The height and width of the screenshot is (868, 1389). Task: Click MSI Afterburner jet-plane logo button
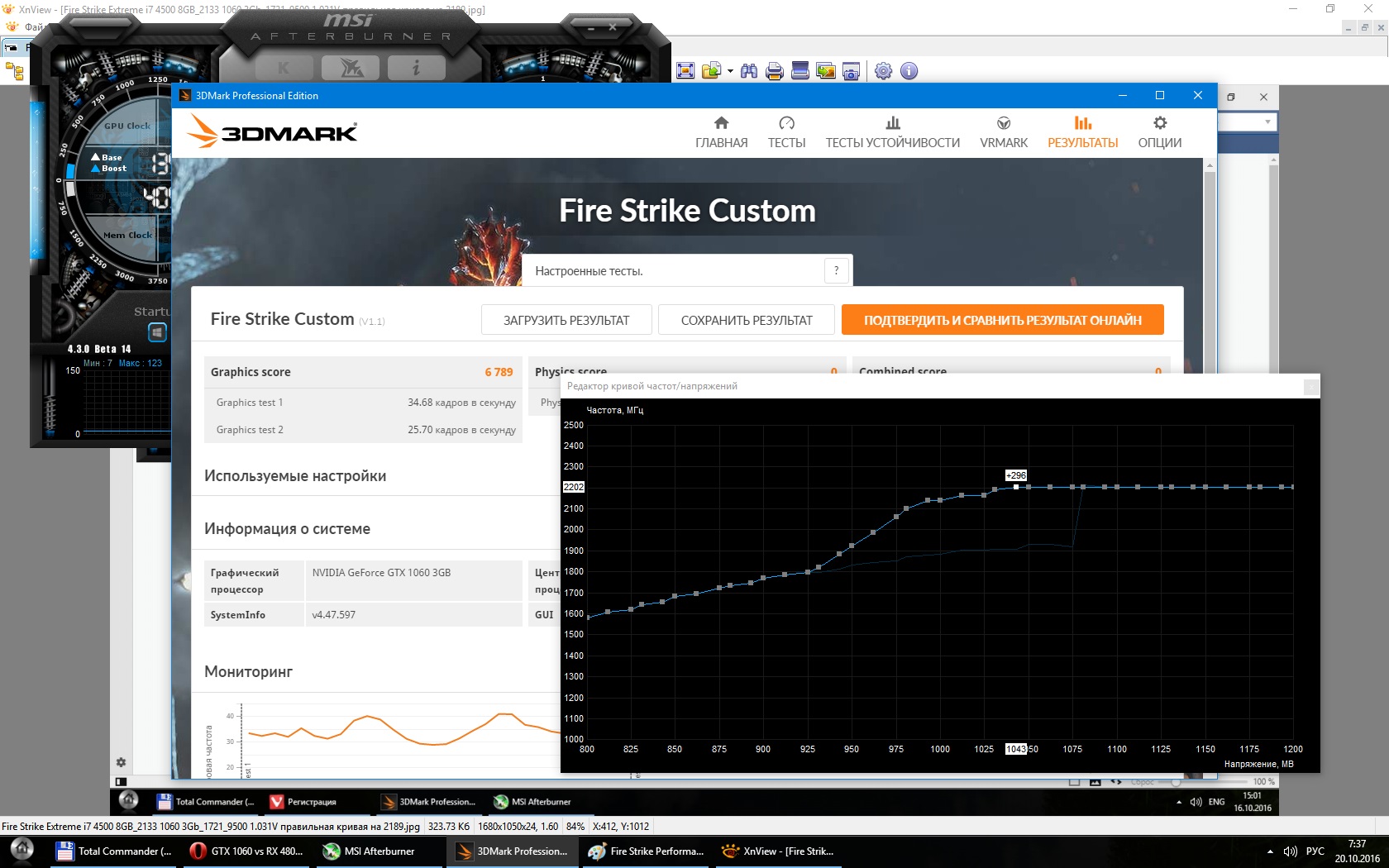click(x=351, y=68)
